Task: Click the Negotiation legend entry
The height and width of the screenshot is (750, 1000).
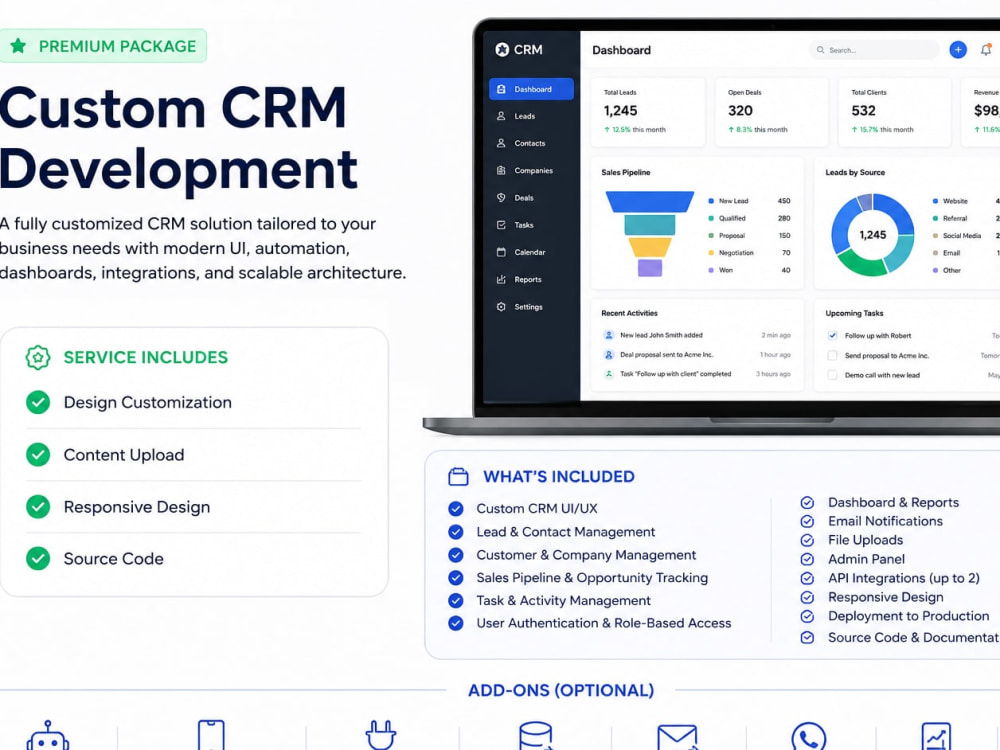Action: (731, 253)
